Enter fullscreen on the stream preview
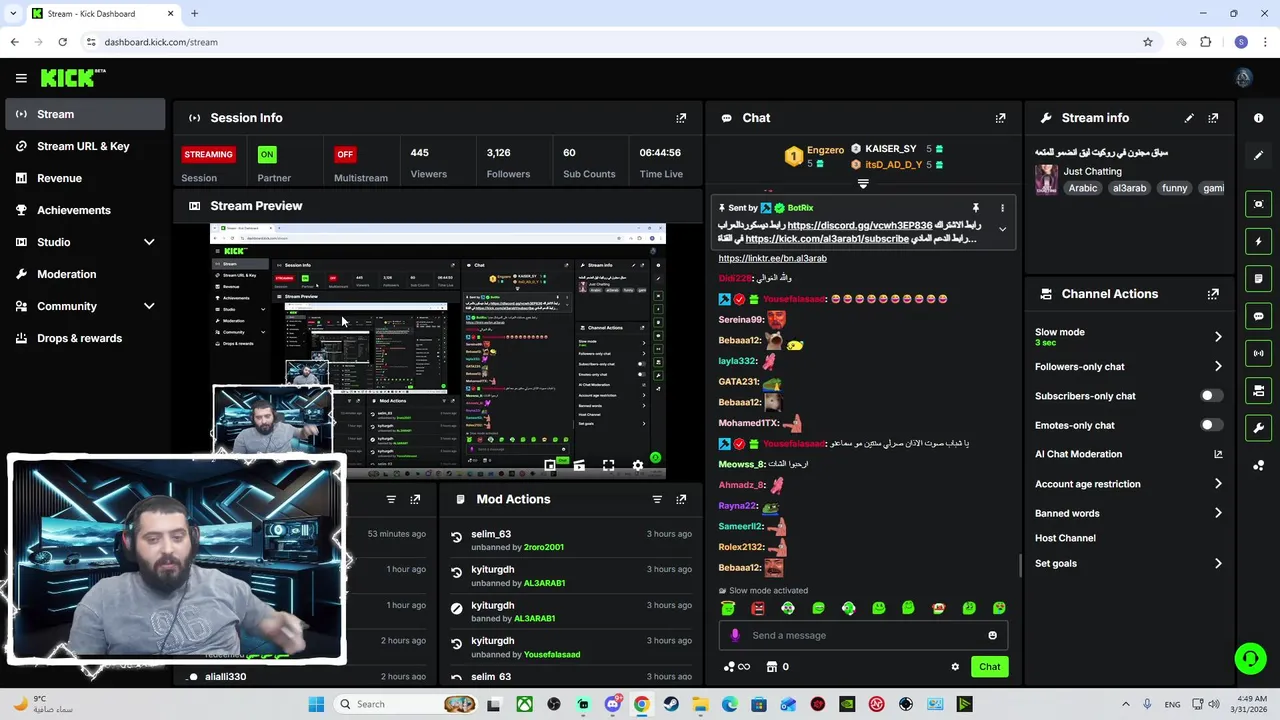Viewport: 1280px width, 720px height. [608, 465]
